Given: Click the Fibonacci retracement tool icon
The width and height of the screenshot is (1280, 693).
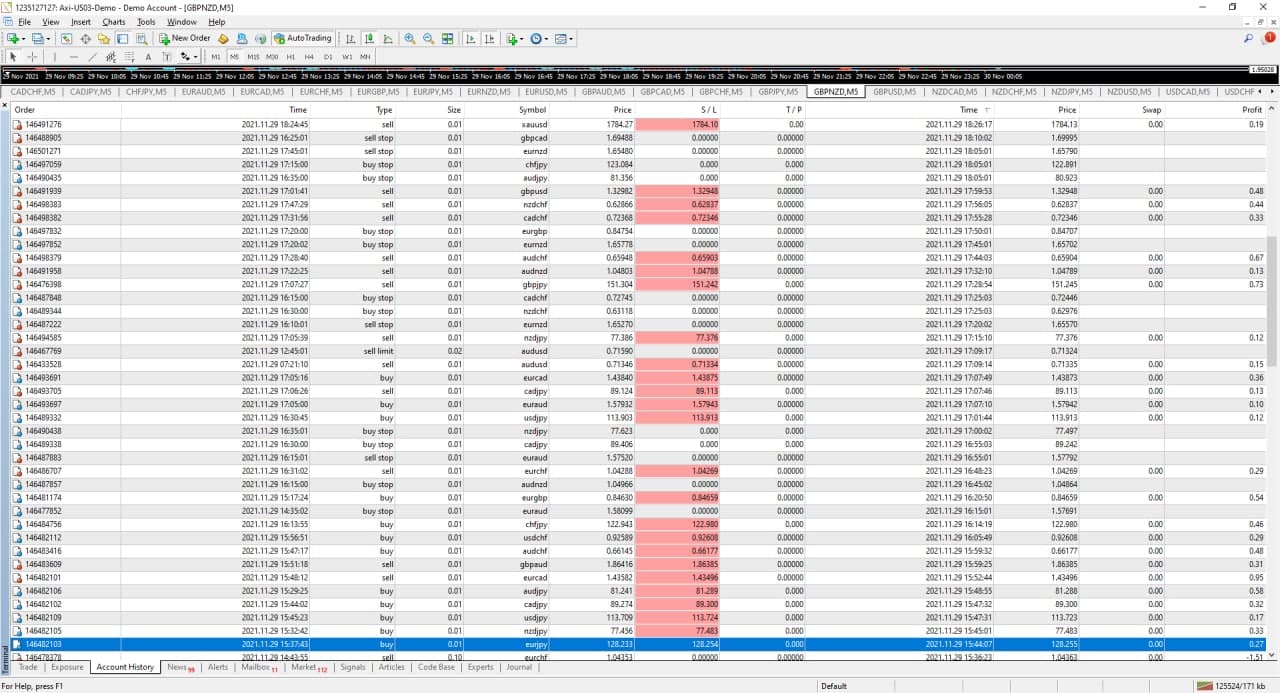Looking at the screenshot, I should pos(128,57).
